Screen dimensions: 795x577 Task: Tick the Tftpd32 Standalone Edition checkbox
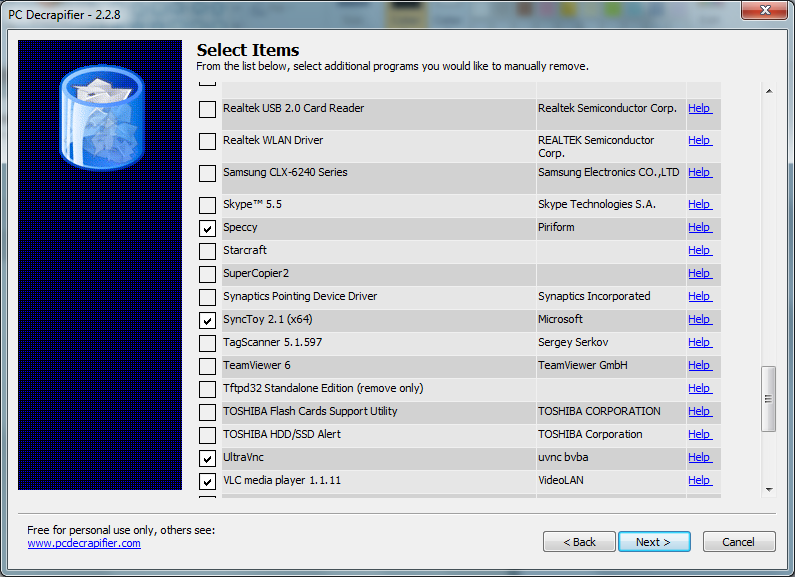coord(207,389)
